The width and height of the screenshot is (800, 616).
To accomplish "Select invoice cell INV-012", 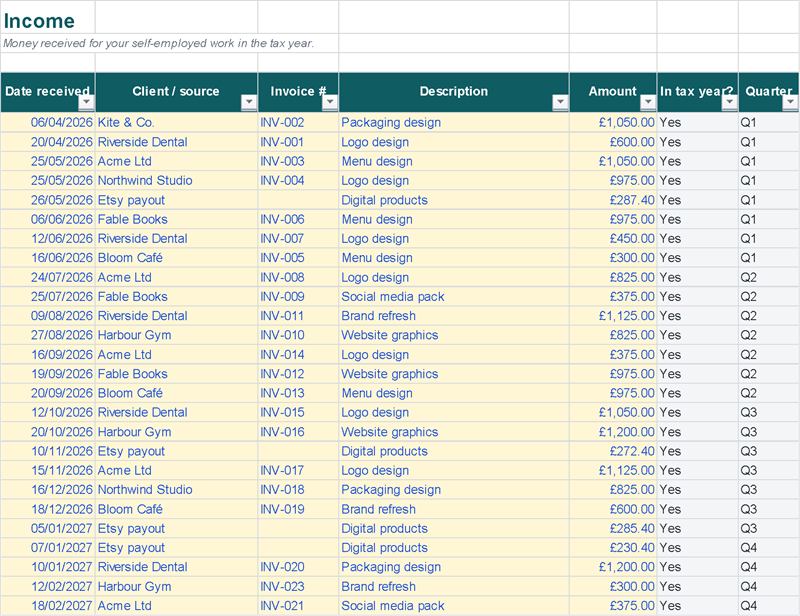I will pos(298,374).
